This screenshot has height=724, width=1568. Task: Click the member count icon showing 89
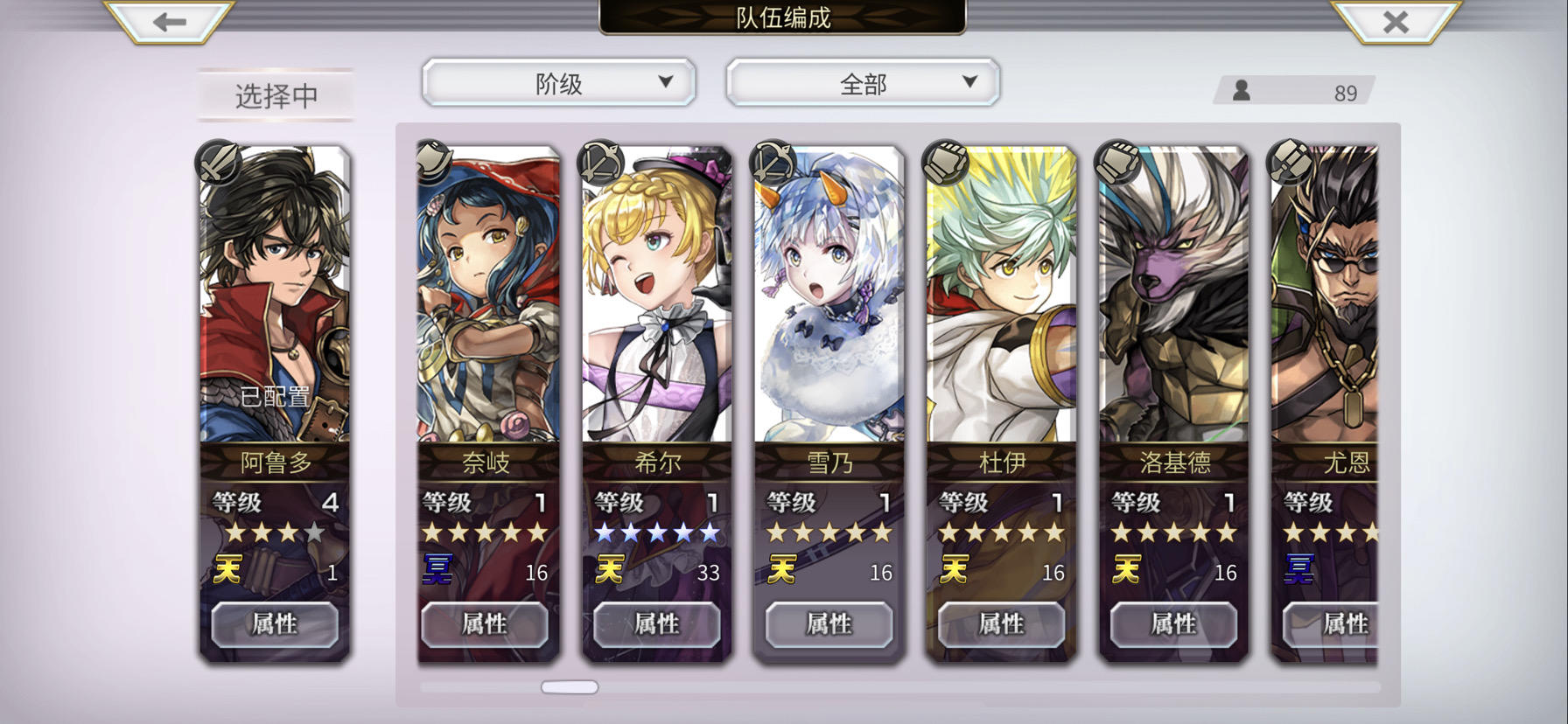point(1241,90)
